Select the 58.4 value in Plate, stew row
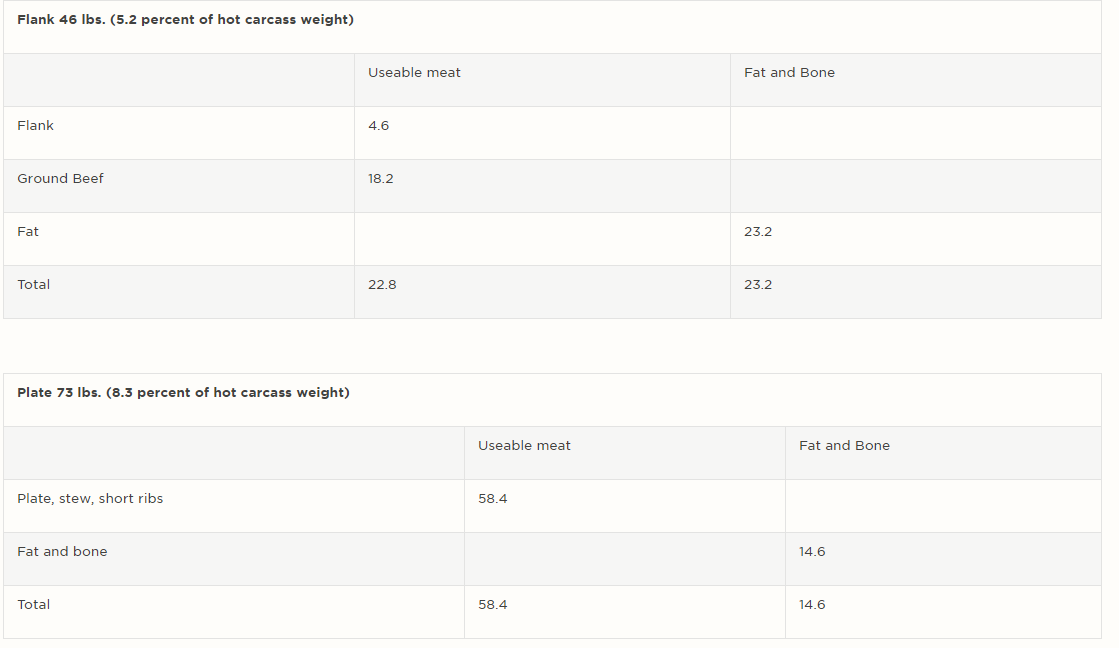The height and width of the screenshot is (648, 1119). click(x=492, y=499)
